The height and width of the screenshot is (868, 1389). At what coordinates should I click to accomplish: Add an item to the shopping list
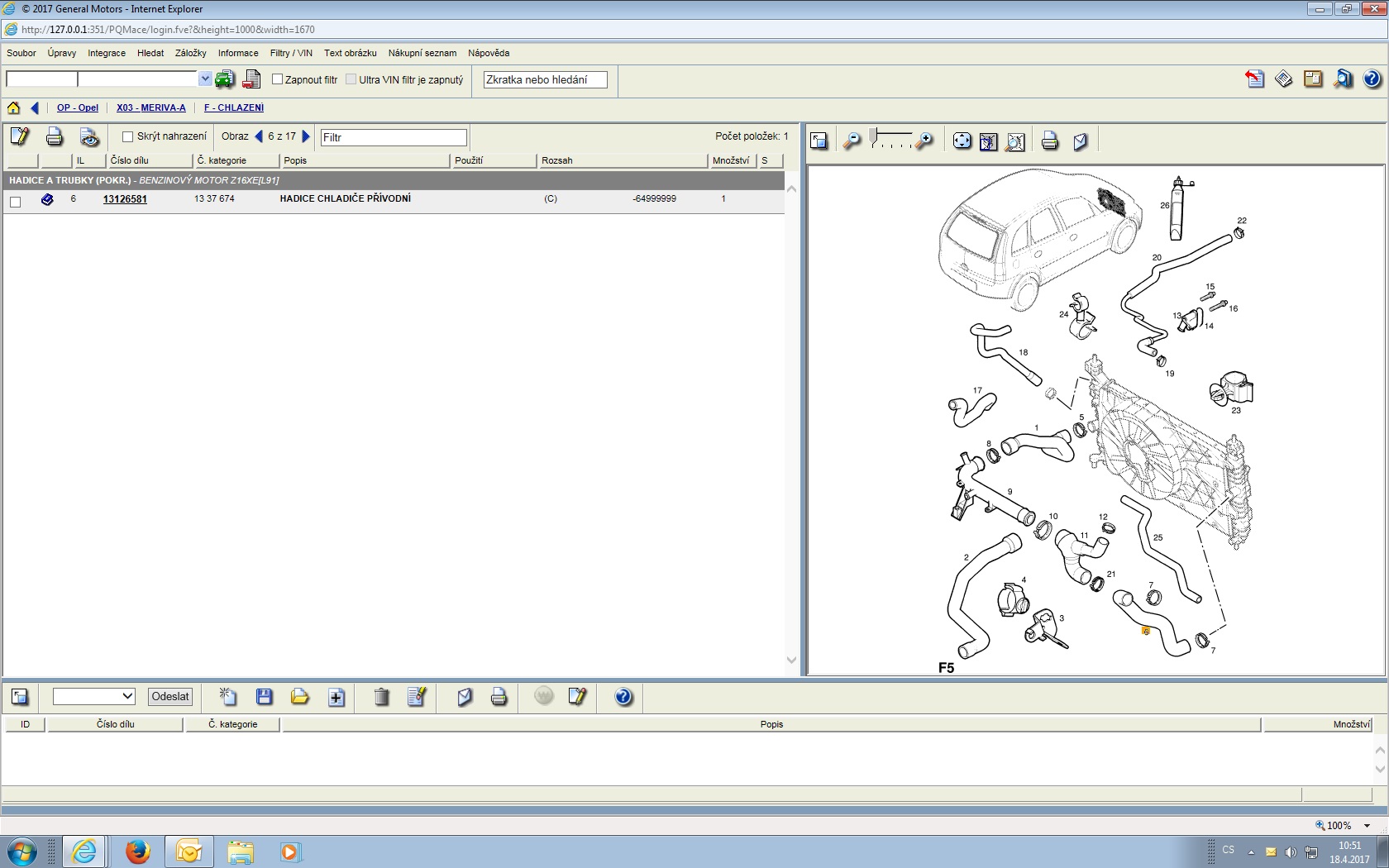click(x=337, y=697)
